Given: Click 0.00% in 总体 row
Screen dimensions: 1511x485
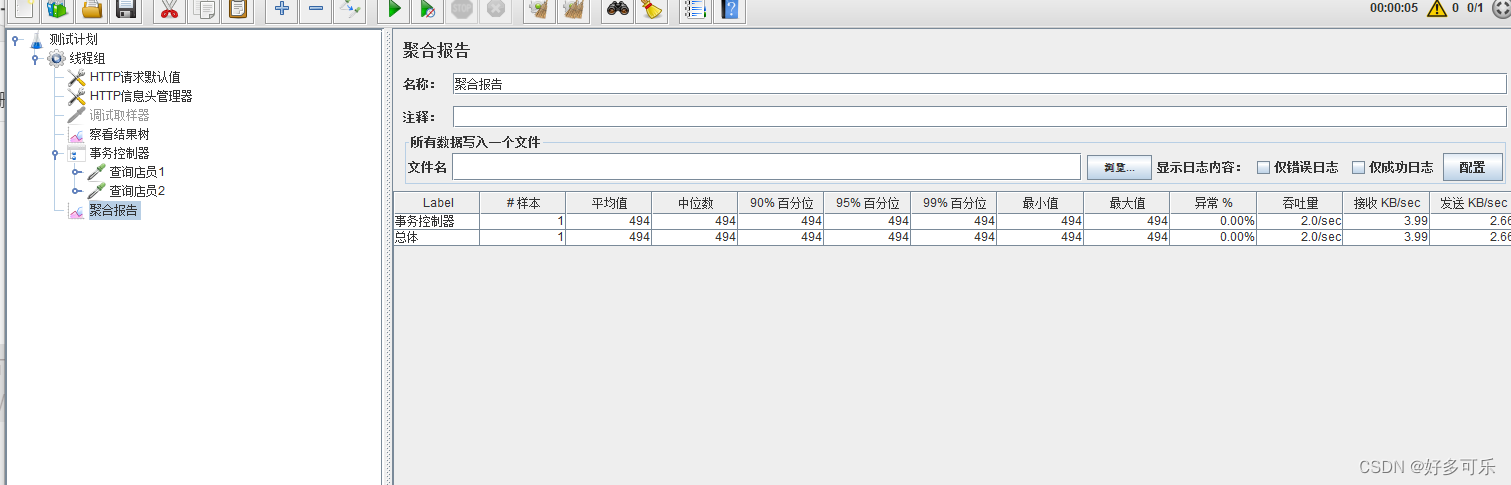Looking at the screenshot, I should [1213, 237].
